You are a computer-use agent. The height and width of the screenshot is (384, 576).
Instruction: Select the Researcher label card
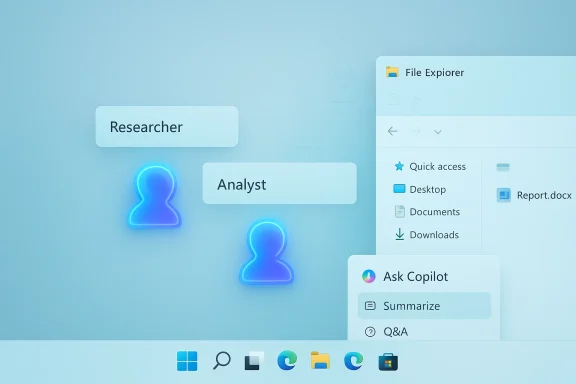(x=167, y=127)
